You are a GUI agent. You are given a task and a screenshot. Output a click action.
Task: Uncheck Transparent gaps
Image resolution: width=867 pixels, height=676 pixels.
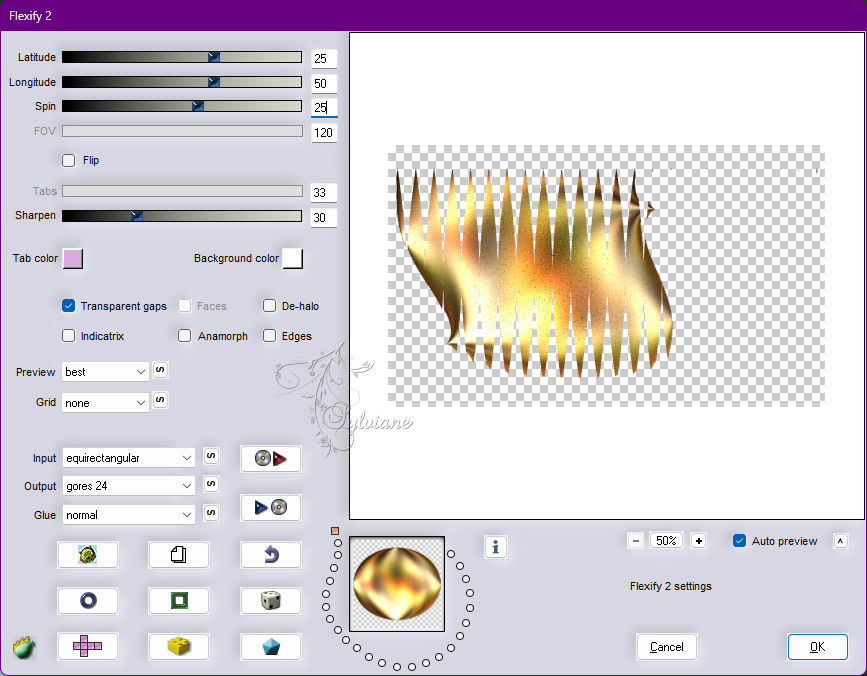click(69, 306)
